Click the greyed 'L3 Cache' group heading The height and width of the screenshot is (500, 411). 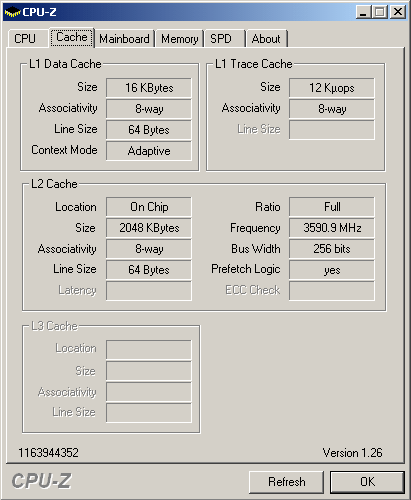point(54,326)
